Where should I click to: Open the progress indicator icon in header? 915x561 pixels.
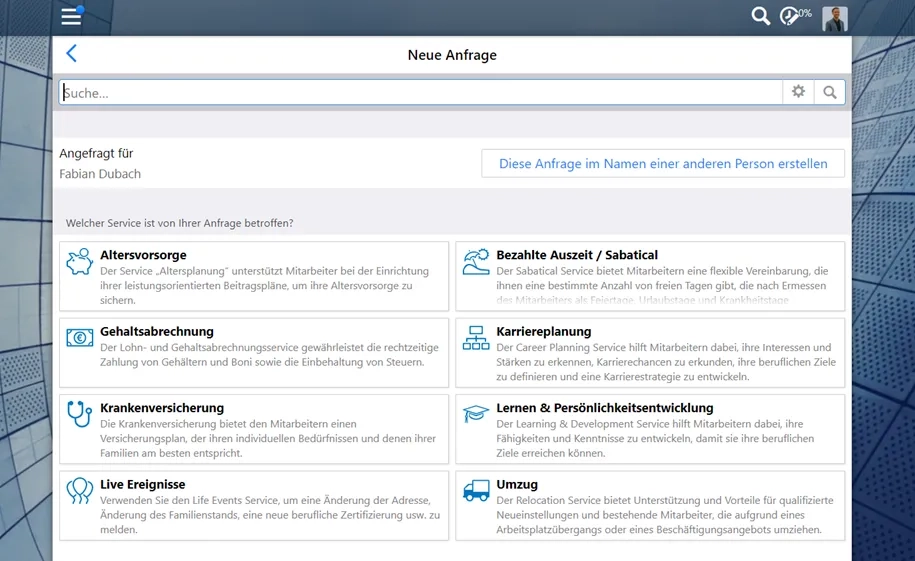point(793,16)
